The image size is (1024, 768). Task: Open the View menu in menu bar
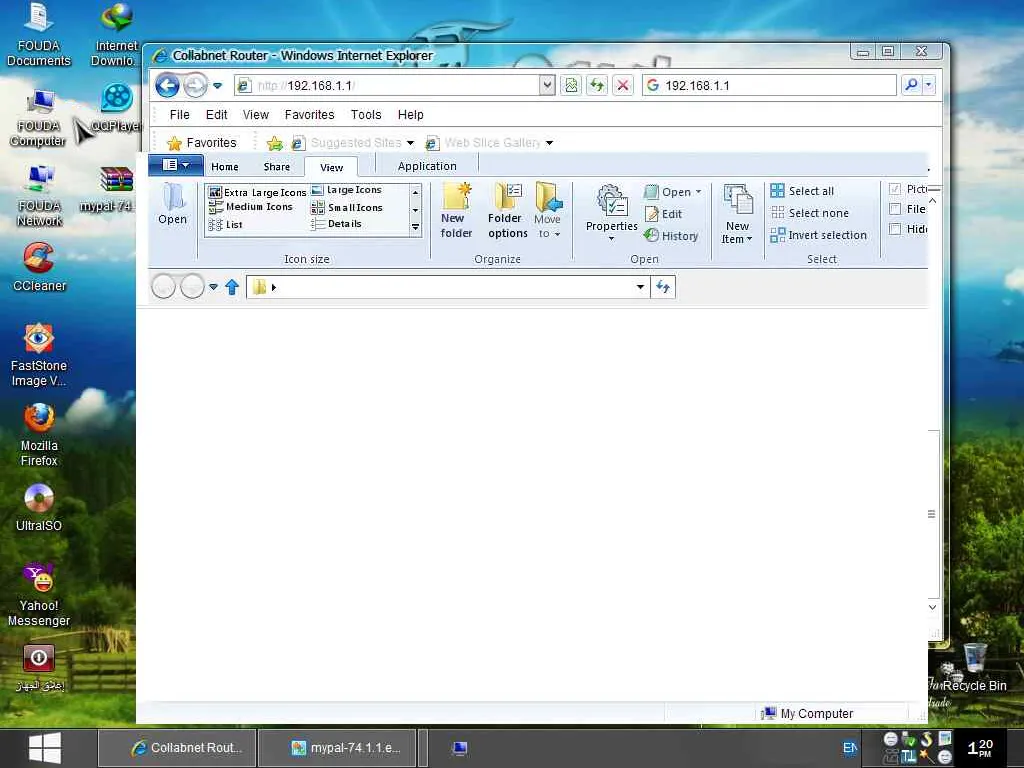coord(256,114)
